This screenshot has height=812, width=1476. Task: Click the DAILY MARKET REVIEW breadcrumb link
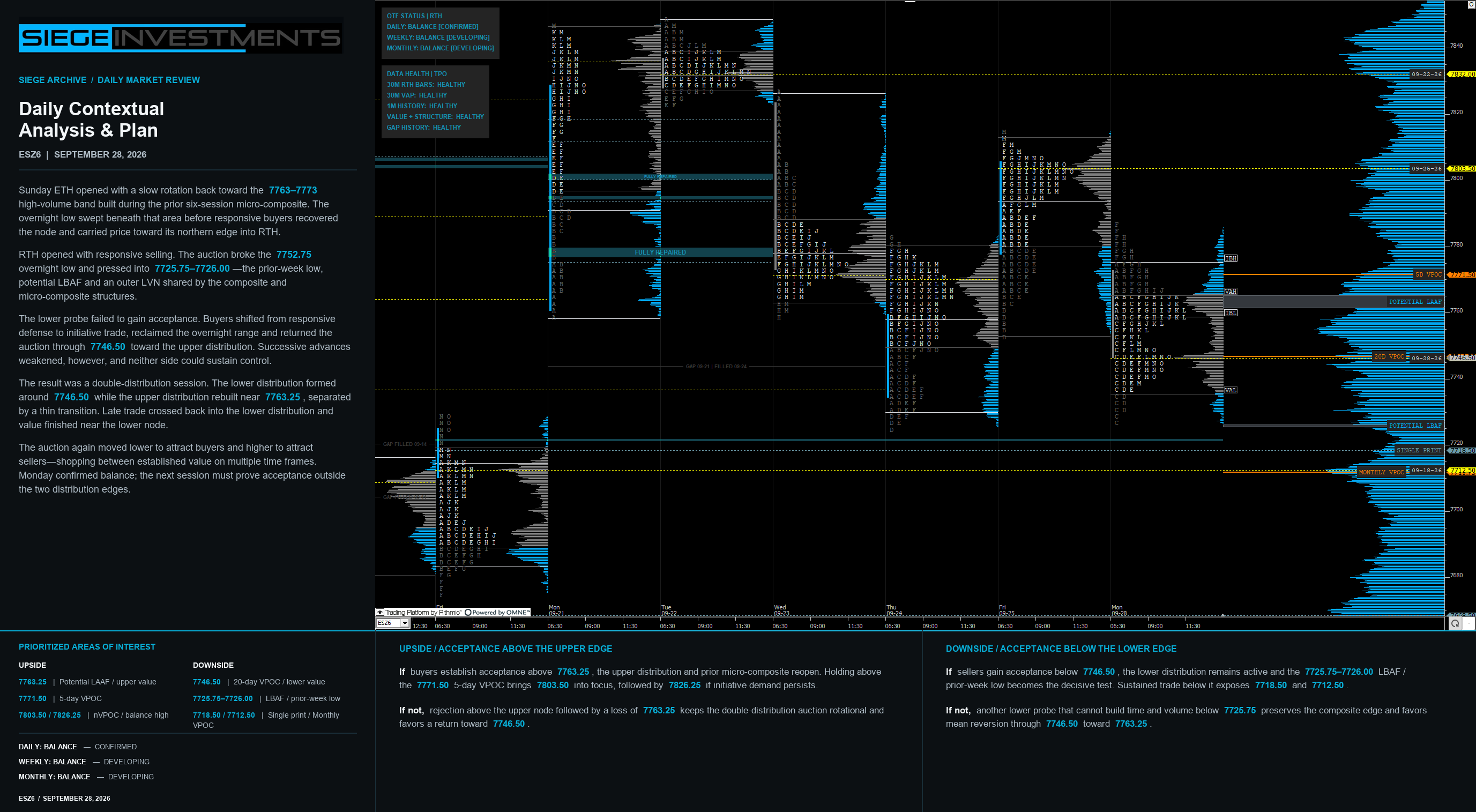coord(148,80)
